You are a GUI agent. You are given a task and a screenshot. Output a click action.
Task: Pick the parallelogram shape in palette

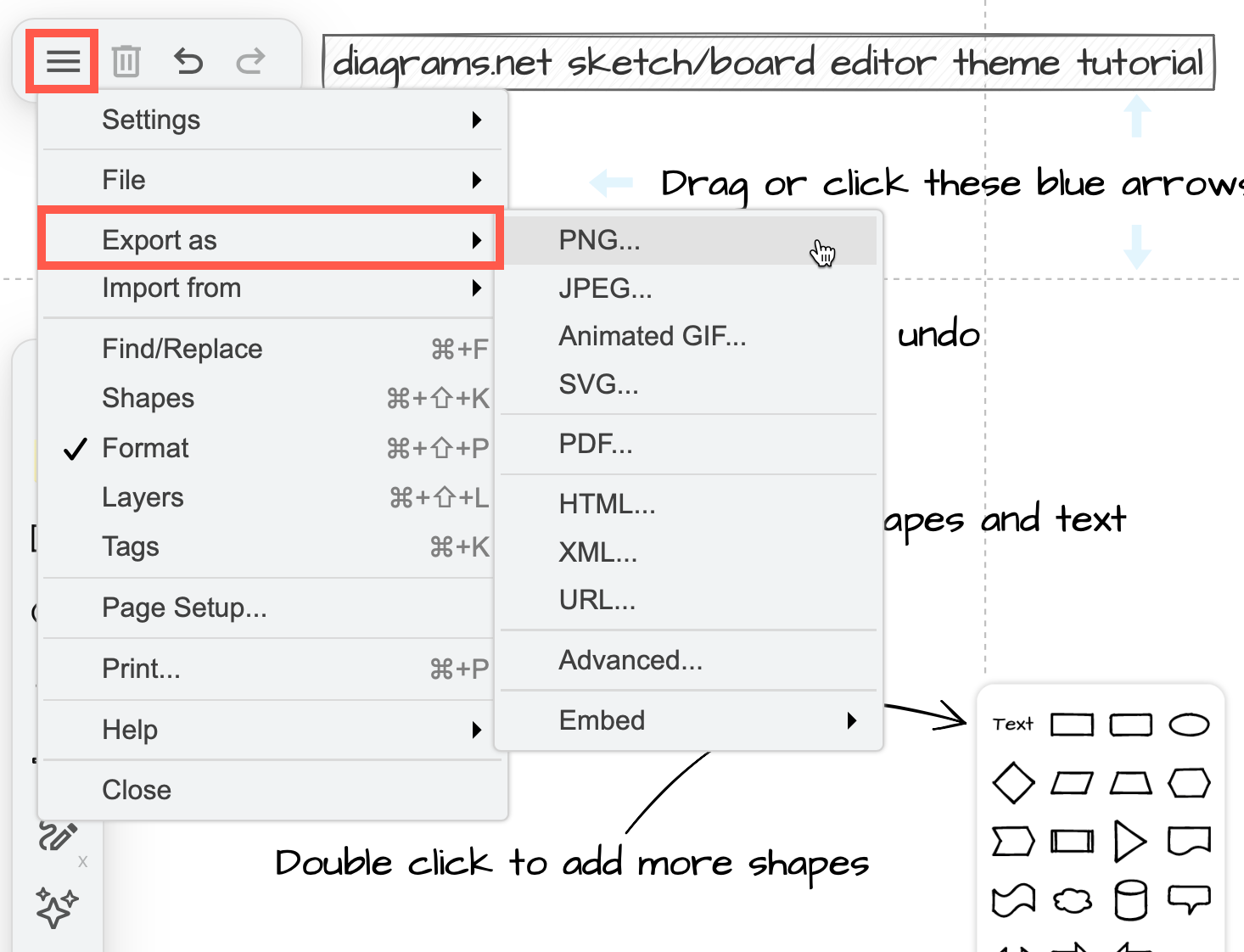1072,782
